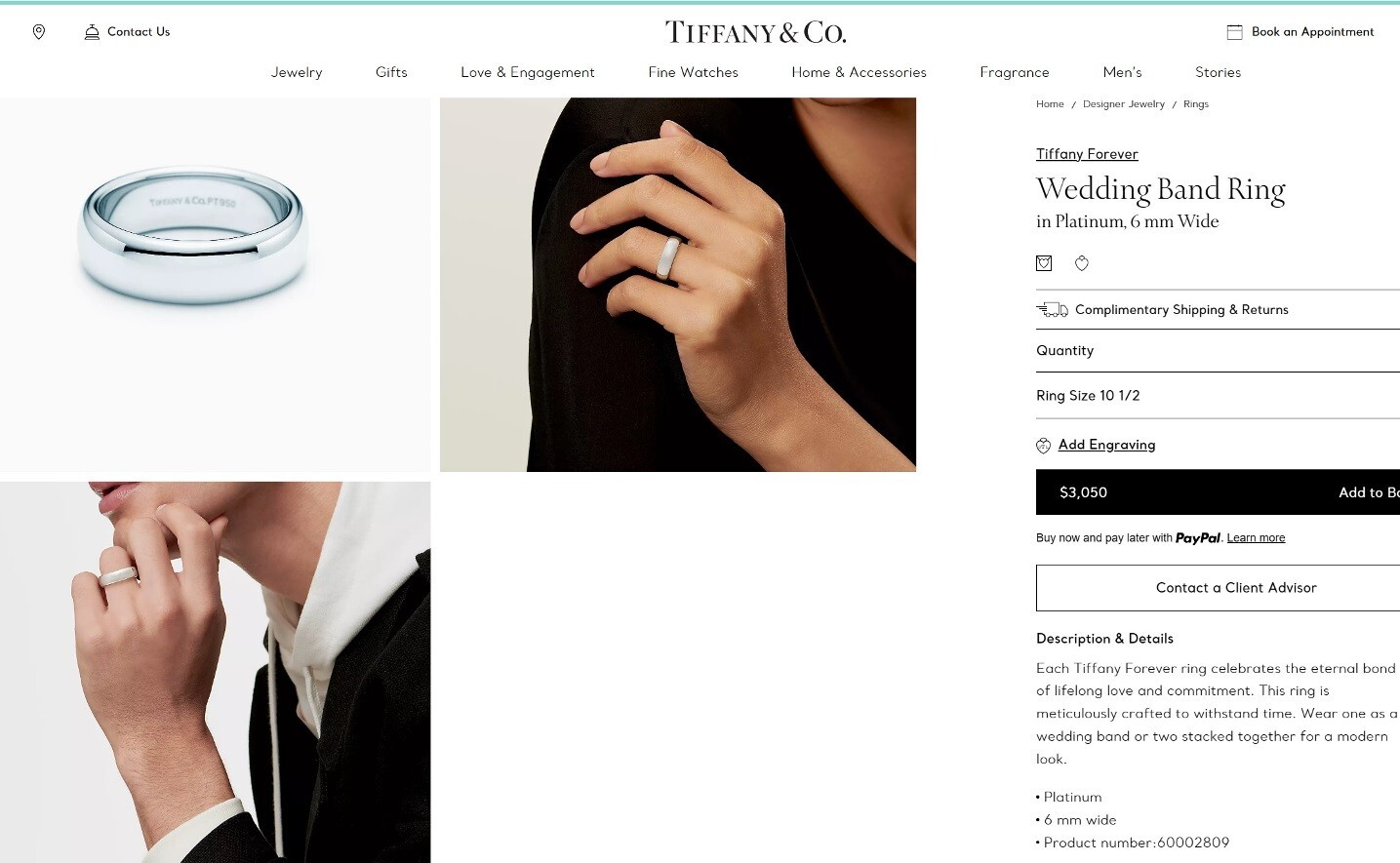The image size is (1400, 863).
Task: Expand Complimentary Shipping & Returns section
Action: [1218, 309]
